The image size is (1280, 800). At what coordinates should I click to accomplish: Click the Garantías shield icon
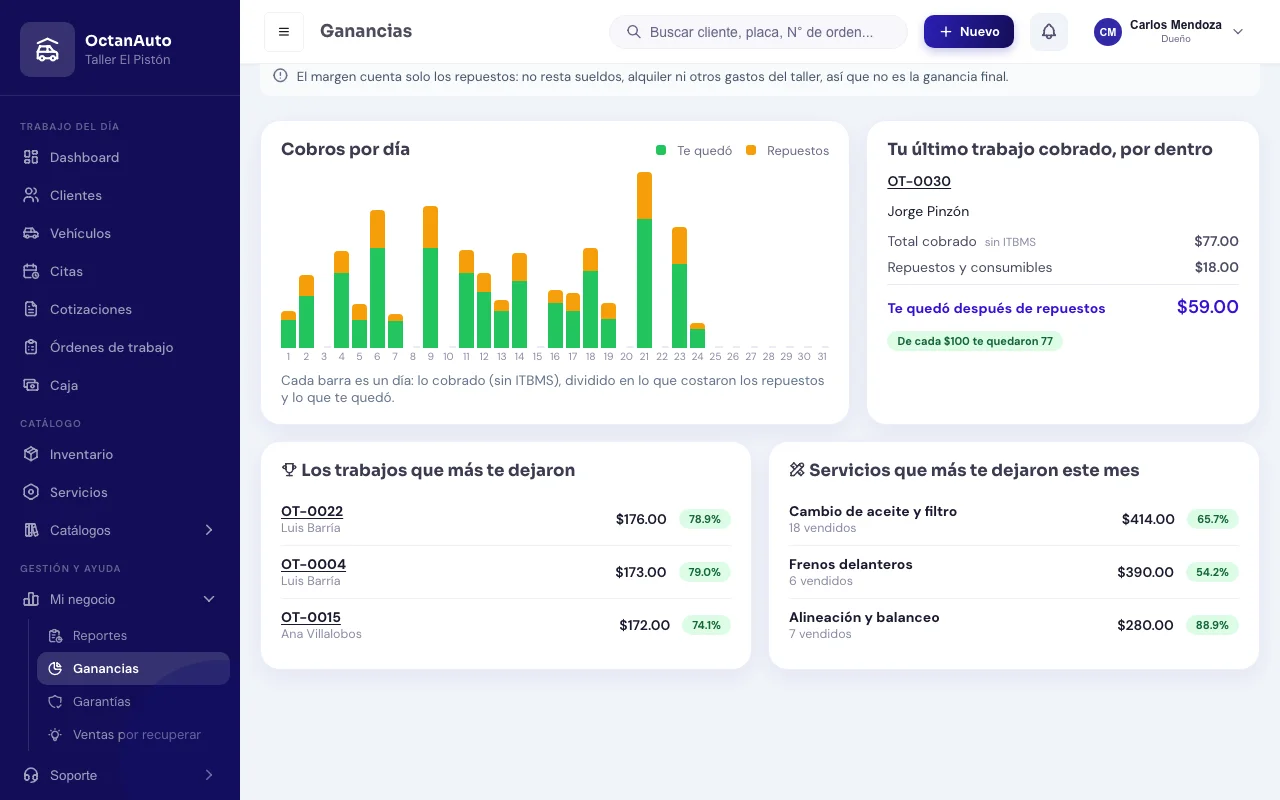click(55, 701)
